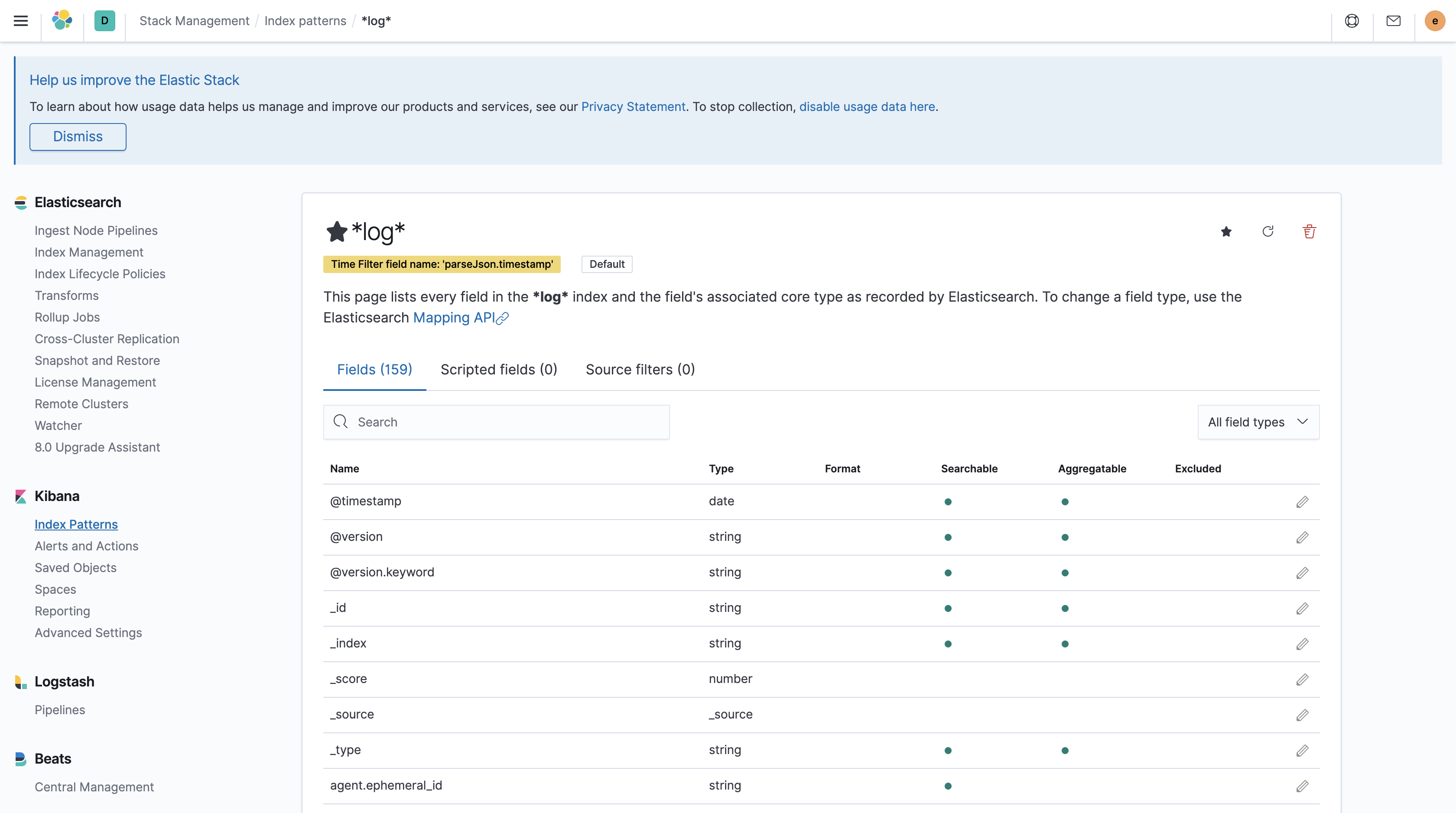Viewport: 1456px width, 813px height.
Task: Edit the @timestamp field settings
Action: [x=1302, y=501]
